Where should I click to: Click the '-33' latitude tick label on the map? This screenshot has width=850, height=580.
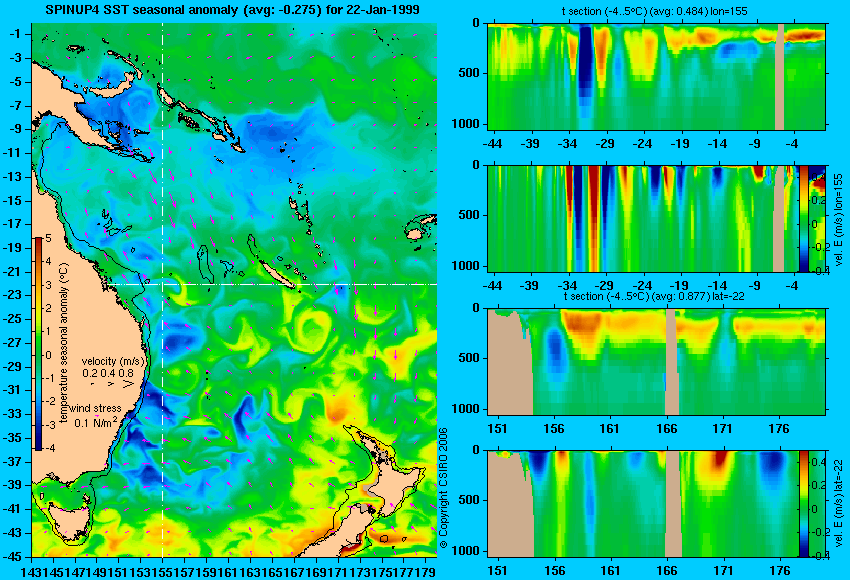[15, 414]
